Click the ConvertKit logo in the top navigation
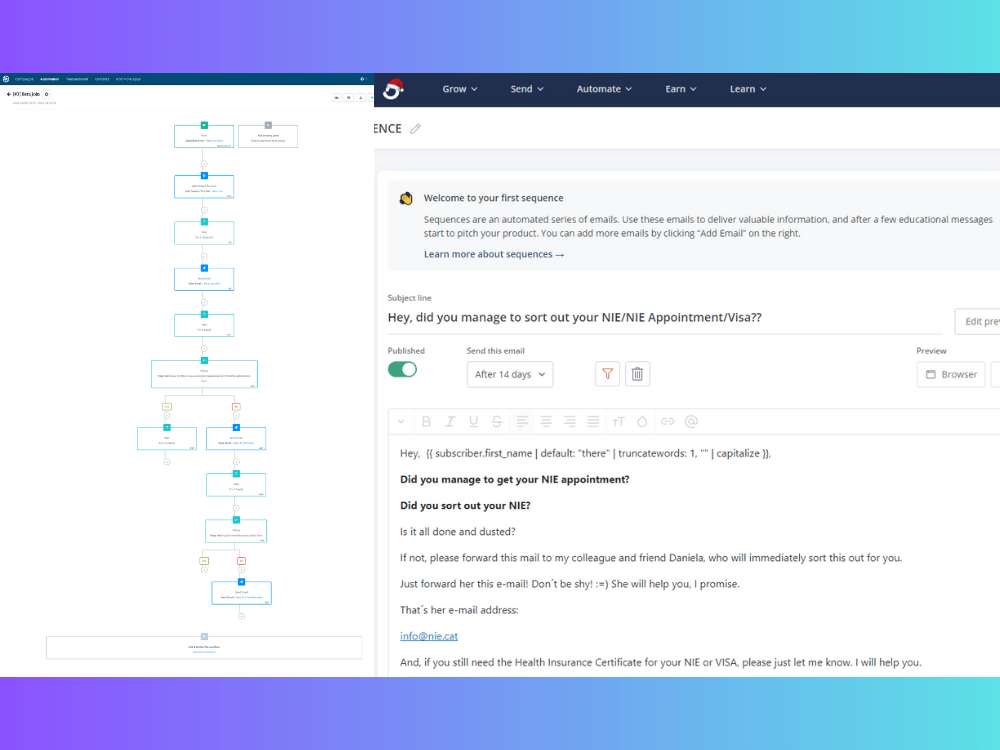1000x750 pixels. 392,89
